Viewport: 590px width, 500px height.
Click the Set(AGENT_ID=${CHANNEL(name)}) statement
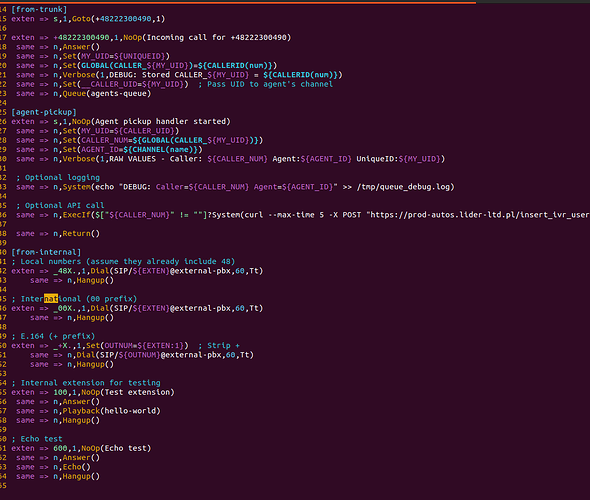132,150
